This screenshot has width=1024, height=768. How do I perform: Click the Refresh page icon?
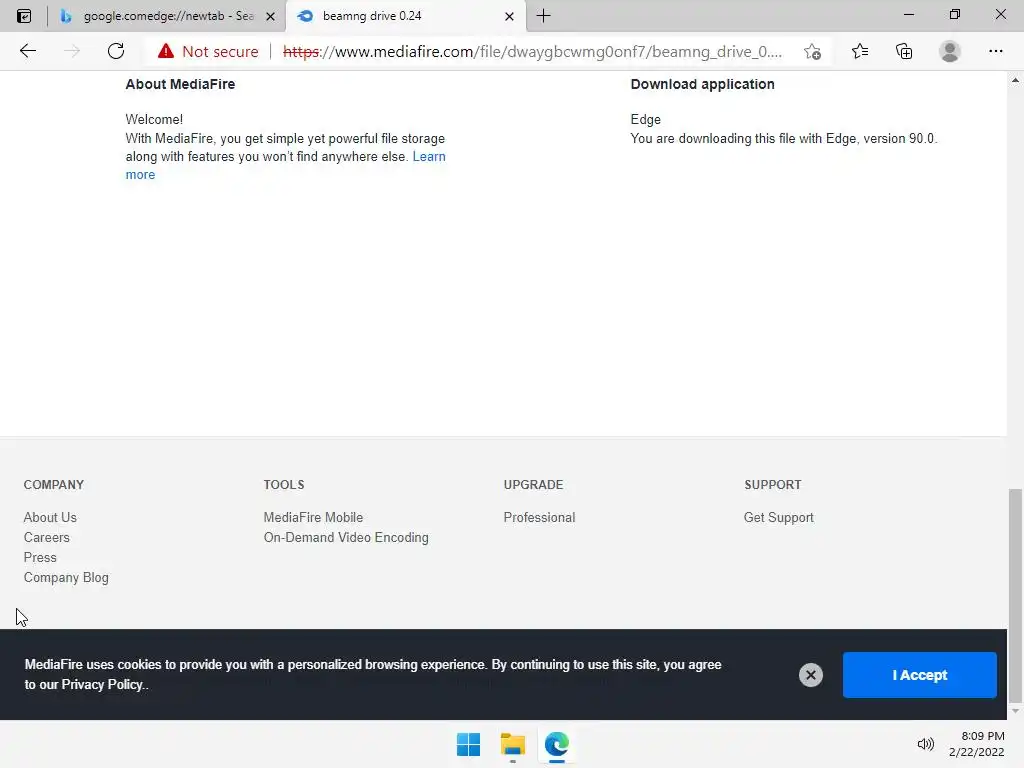tap(116, 51)
